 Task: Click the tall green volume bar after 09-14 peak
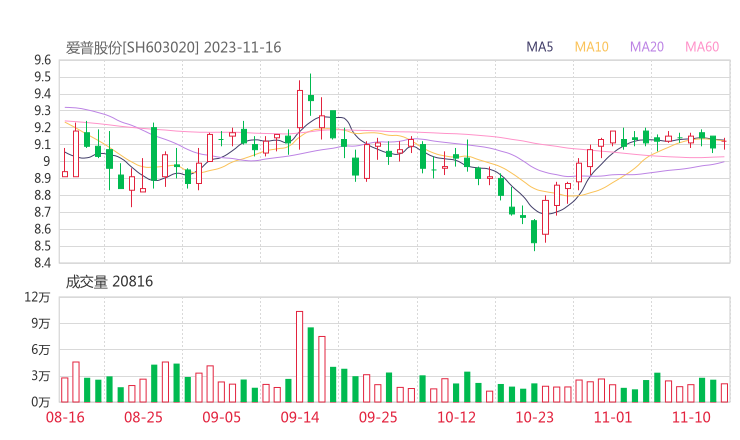(x=311, y=365)
